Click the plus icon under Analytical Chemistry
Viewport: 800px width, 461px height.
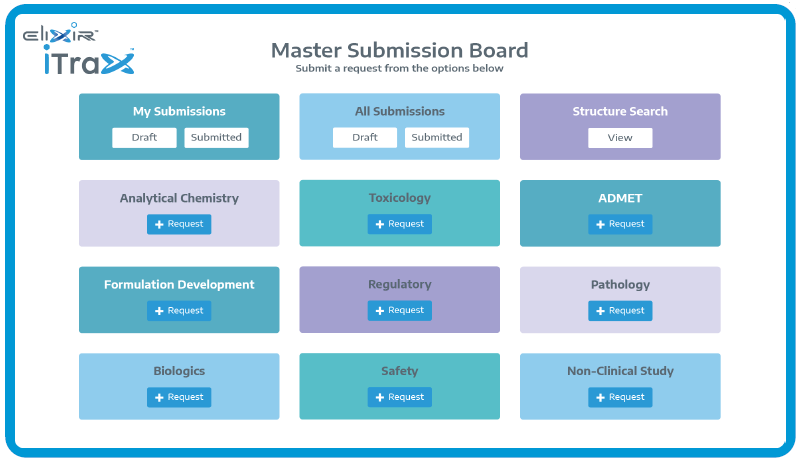(x=159, y=225)
